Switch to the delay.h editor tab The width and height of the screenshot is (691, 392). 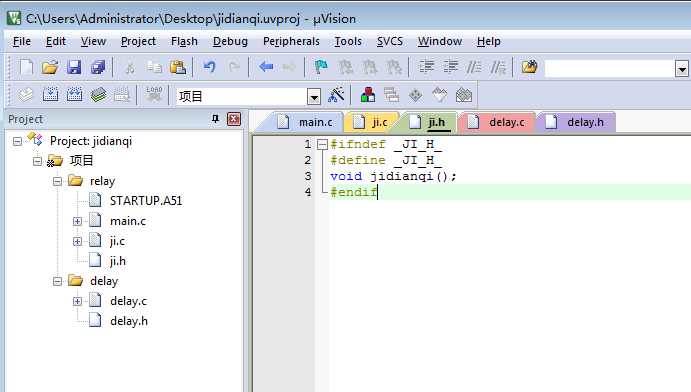(576, 122)
